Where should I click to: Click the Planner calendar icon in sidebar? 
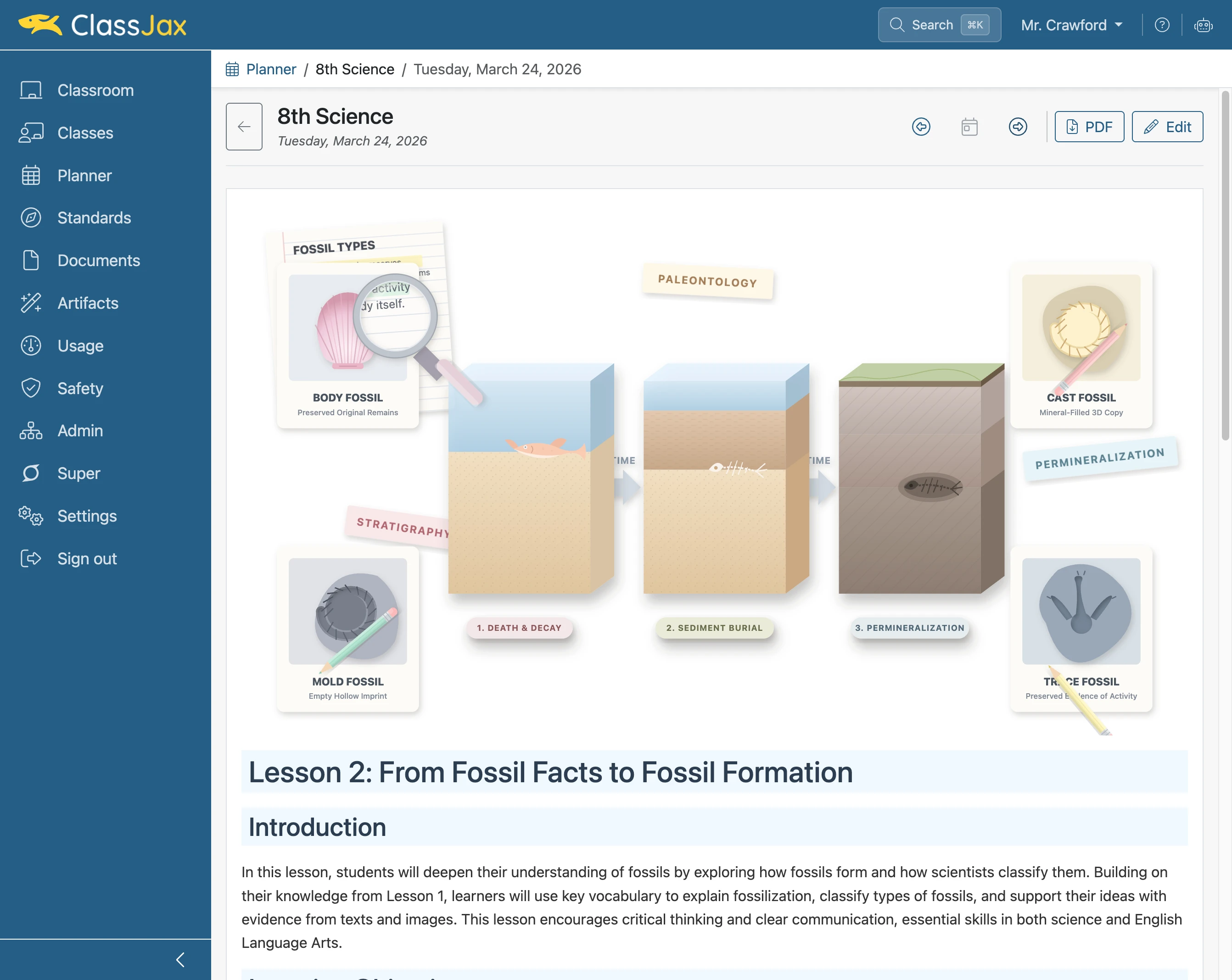click(31, 175)
